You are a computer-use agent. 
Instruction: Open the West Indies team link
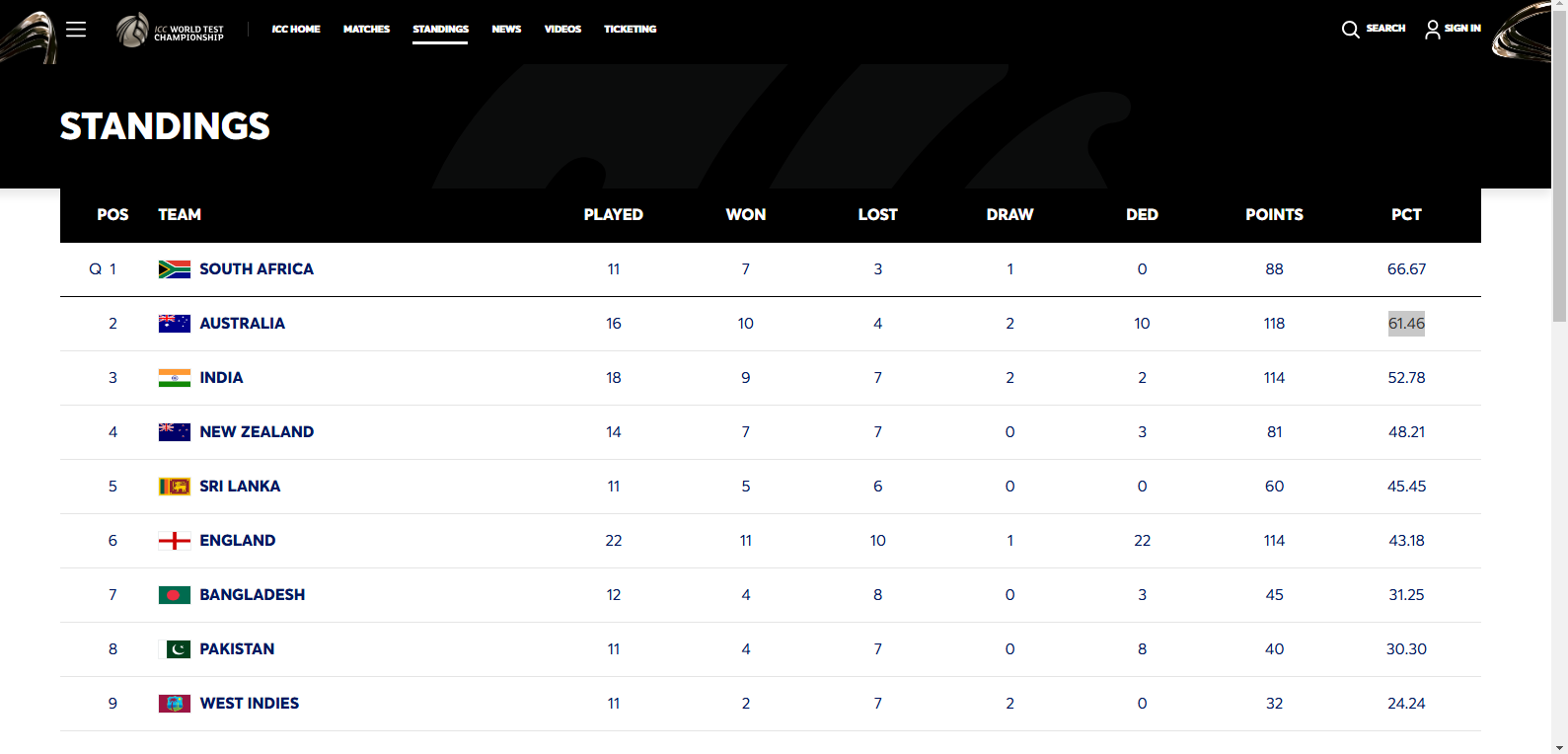(250, 704)
